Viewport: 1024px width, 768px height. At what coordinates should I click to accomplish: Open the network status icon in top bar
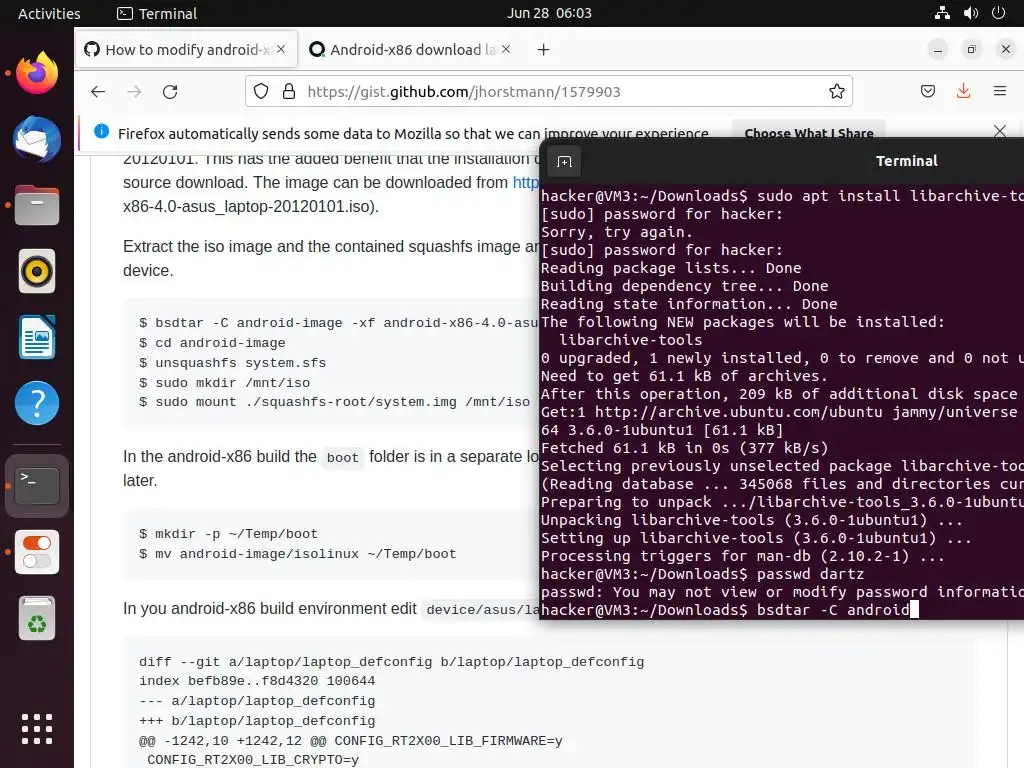pyautogui.click(x=942, y=13)
